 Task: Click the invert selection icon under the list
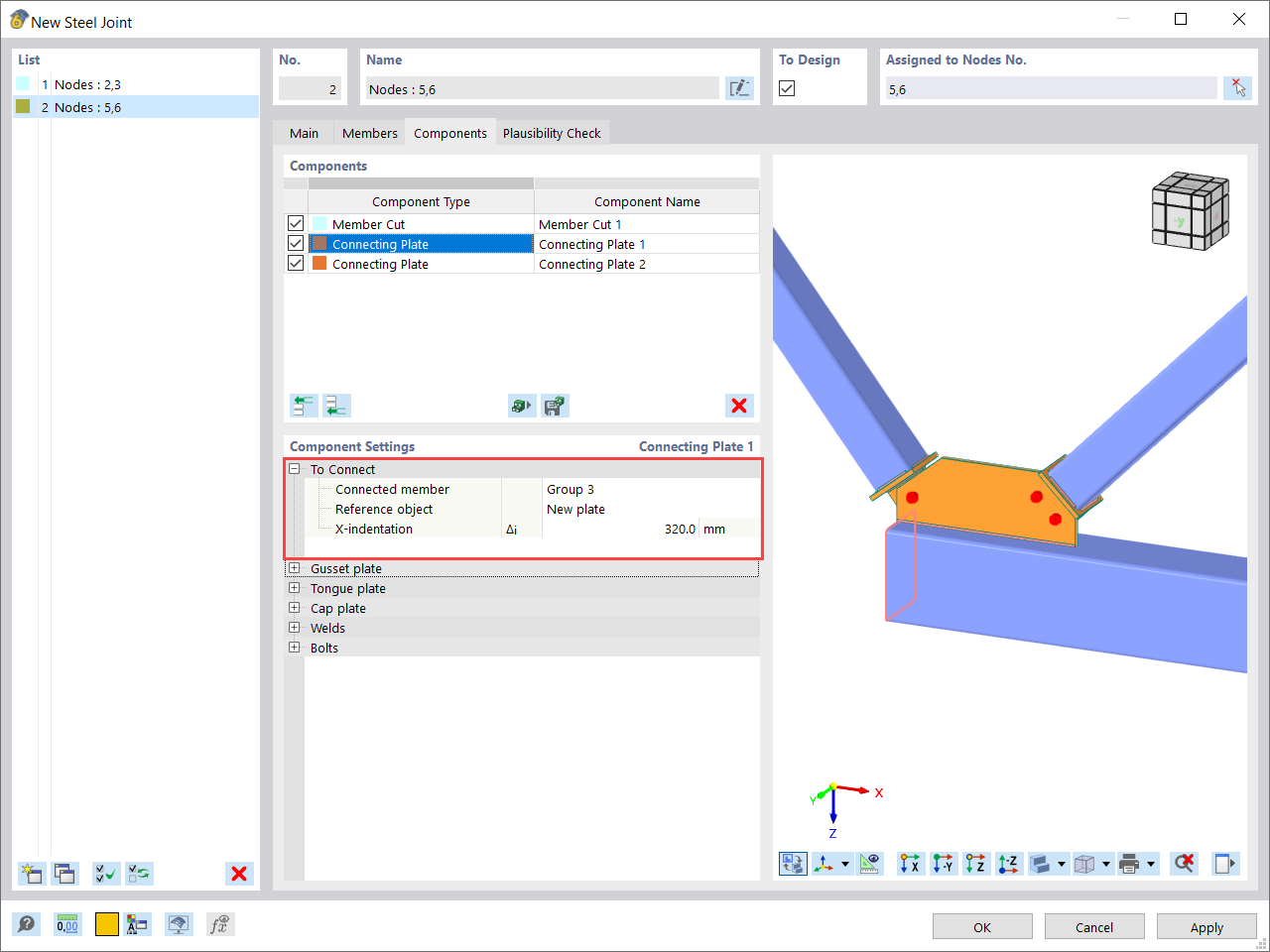139,874
